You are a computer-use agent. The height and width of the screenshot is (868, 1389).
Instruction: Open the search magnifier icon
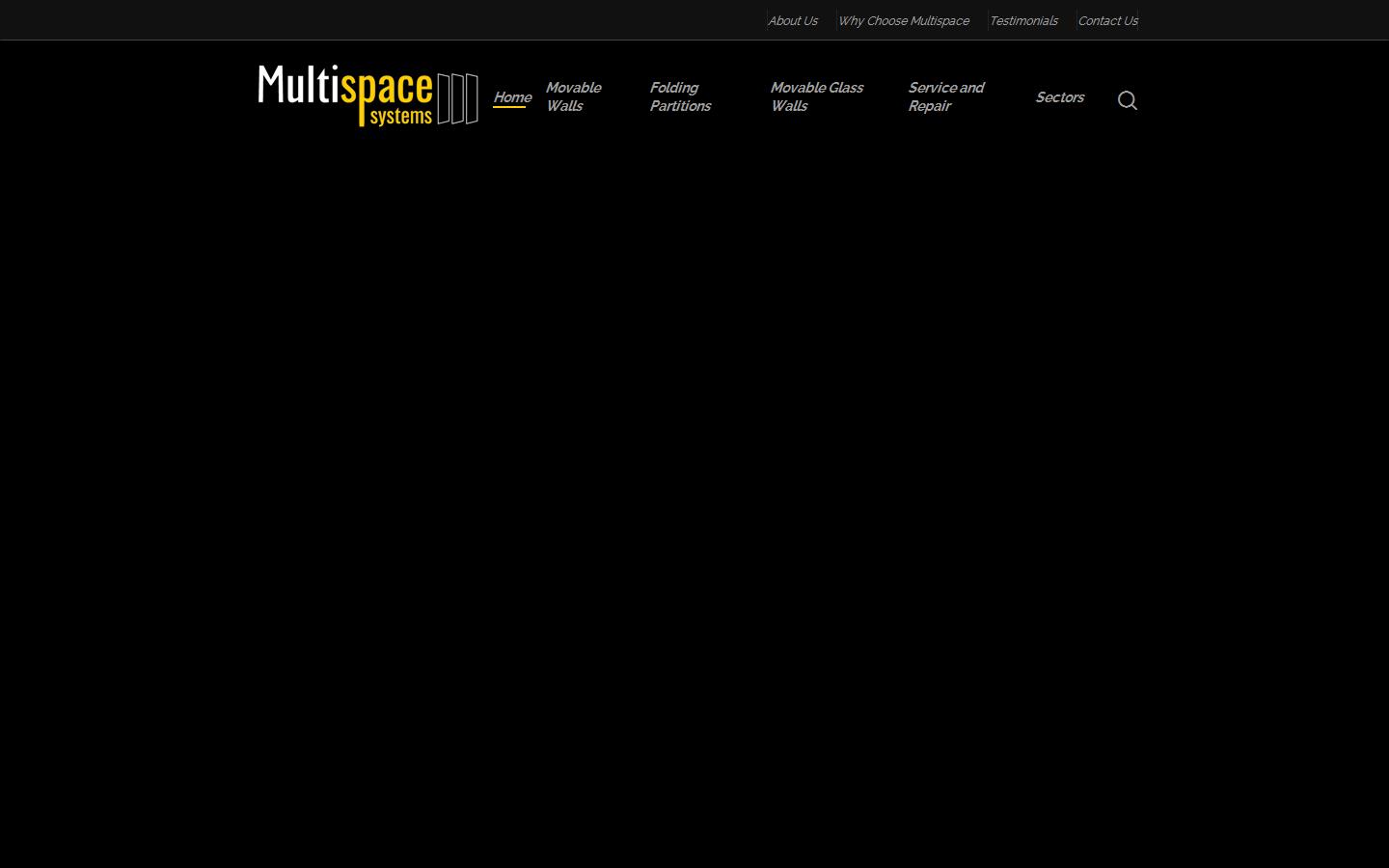click(x=1127, y=100)
